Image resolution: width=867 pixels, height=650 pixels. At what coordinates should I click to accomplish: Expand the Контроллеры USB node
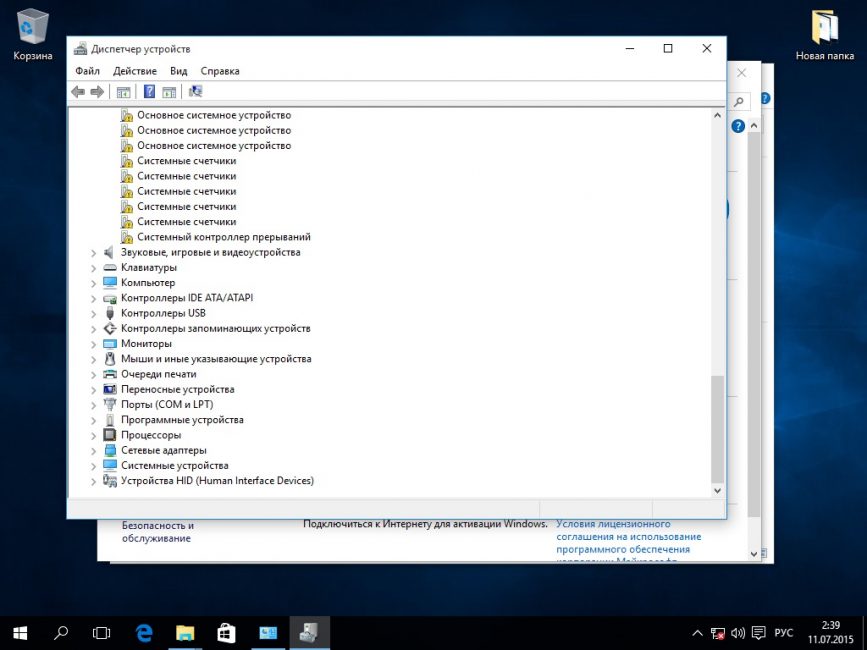coord(93,313)
